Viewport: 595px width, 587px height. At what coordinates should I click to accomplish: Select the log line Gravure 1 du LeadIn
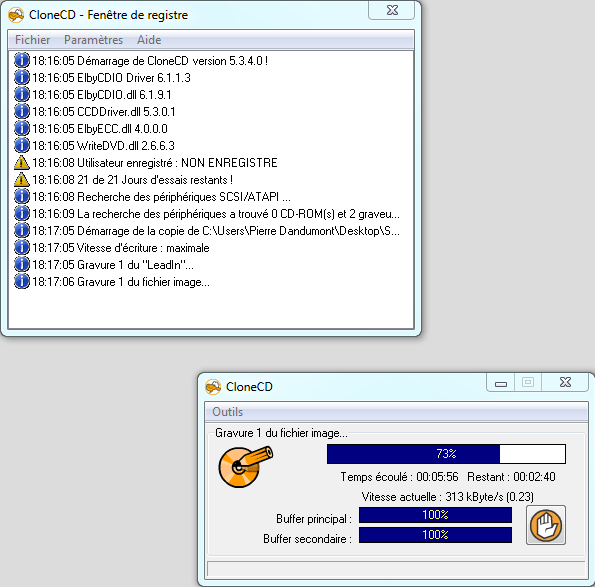211,265
